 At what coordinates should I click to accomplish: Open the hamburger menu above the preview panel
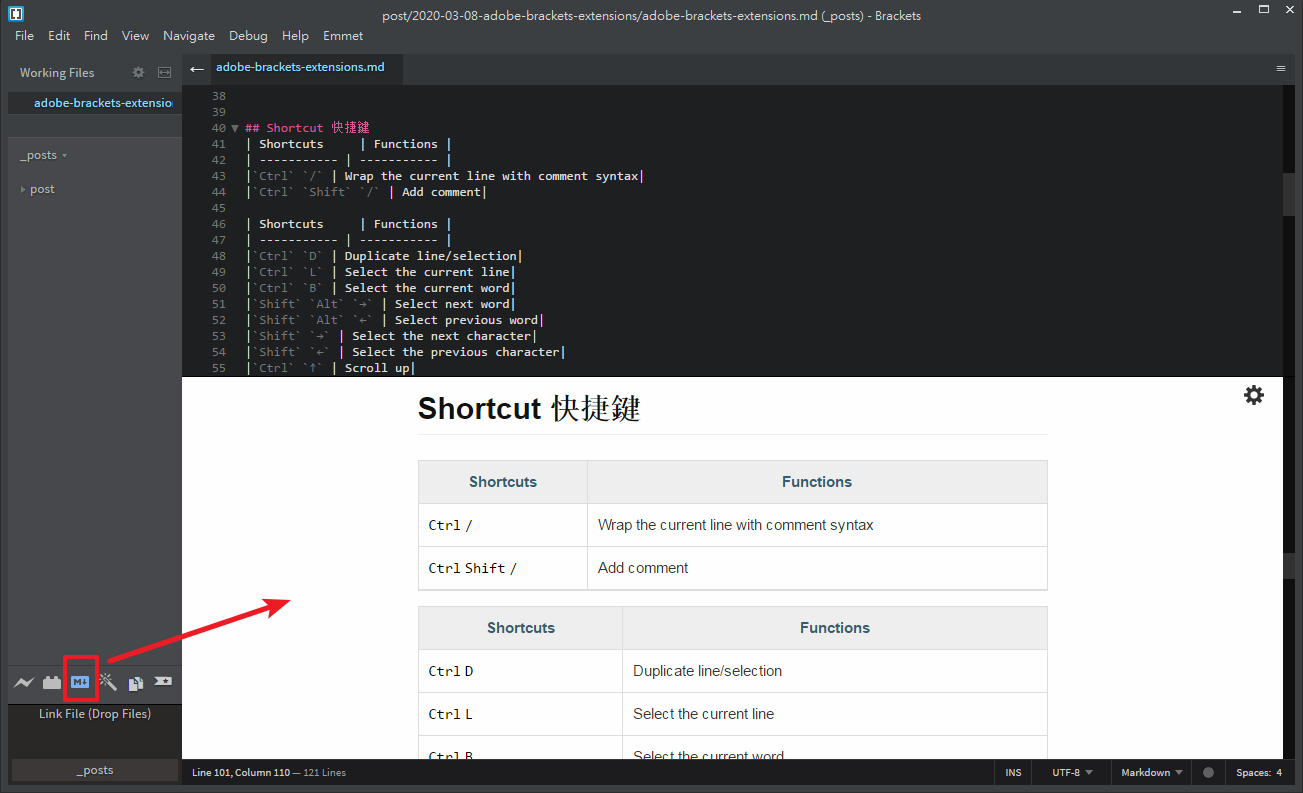coord(1281,68)
